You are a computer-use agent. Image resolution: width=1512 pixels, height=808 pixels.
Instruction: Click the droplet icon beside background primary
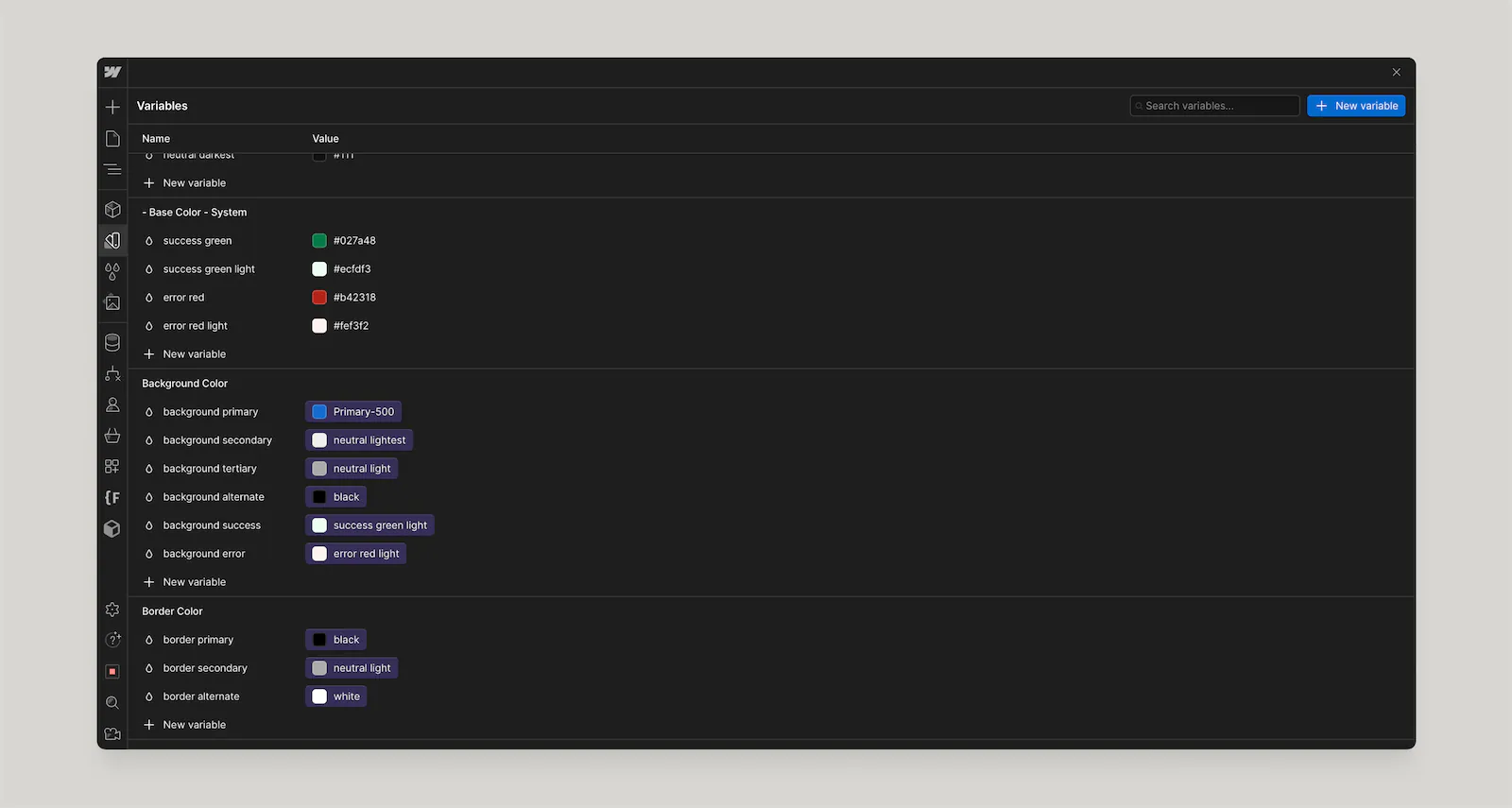pyautogui.click(x=148, y=412)
